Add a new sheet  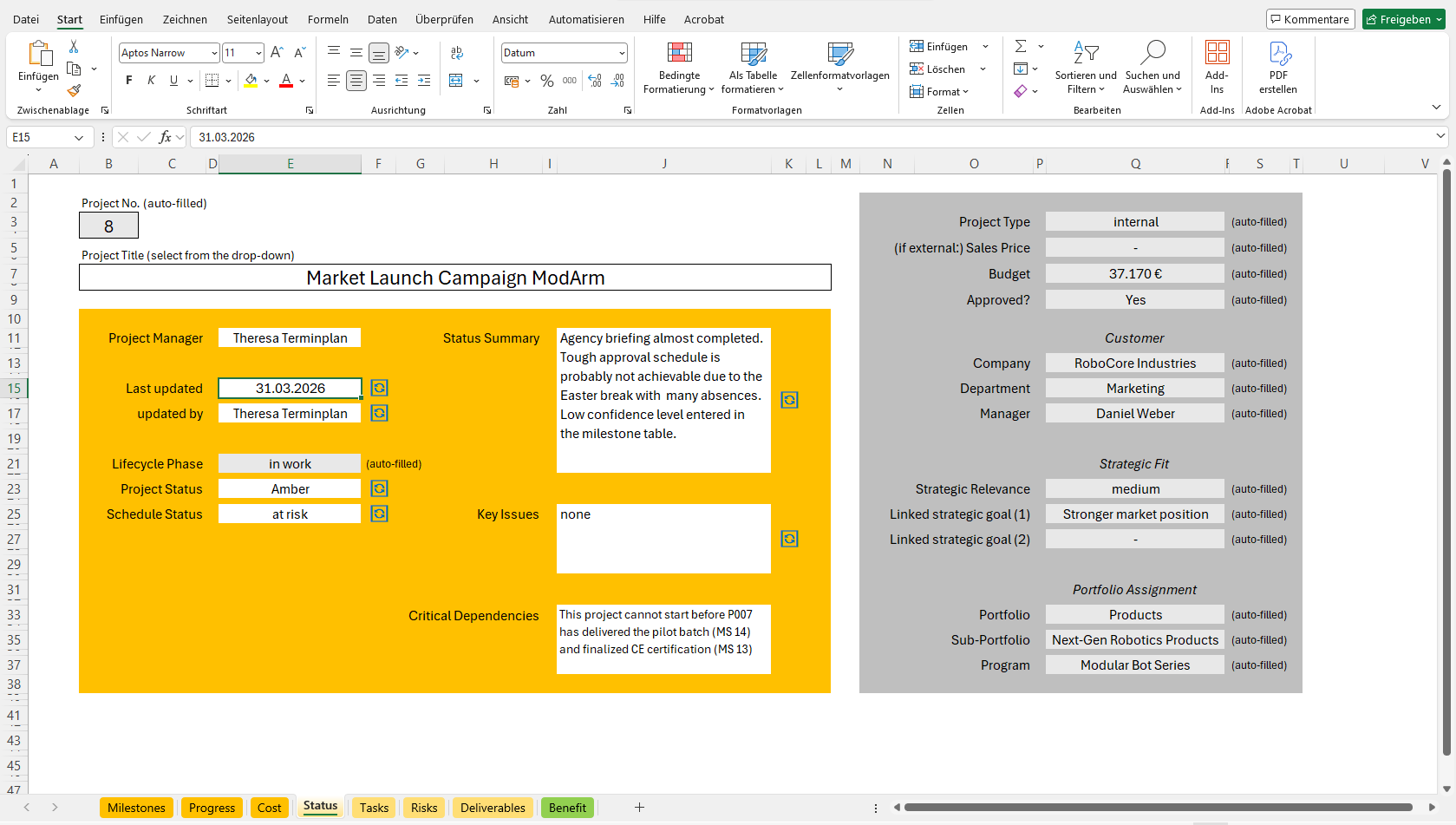click(x=639, y=808)
